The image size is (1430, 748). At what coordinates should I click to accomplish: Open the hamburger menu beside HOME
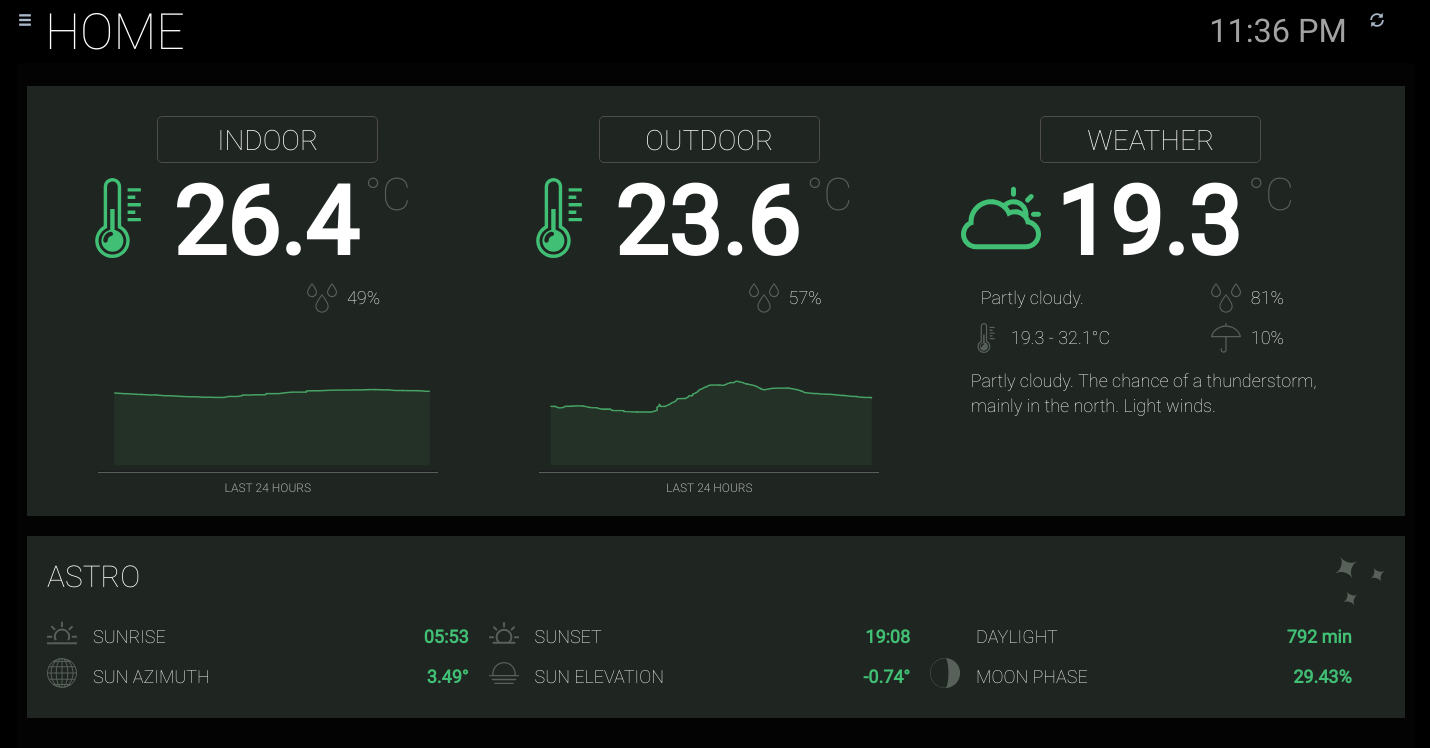point(25,20)
